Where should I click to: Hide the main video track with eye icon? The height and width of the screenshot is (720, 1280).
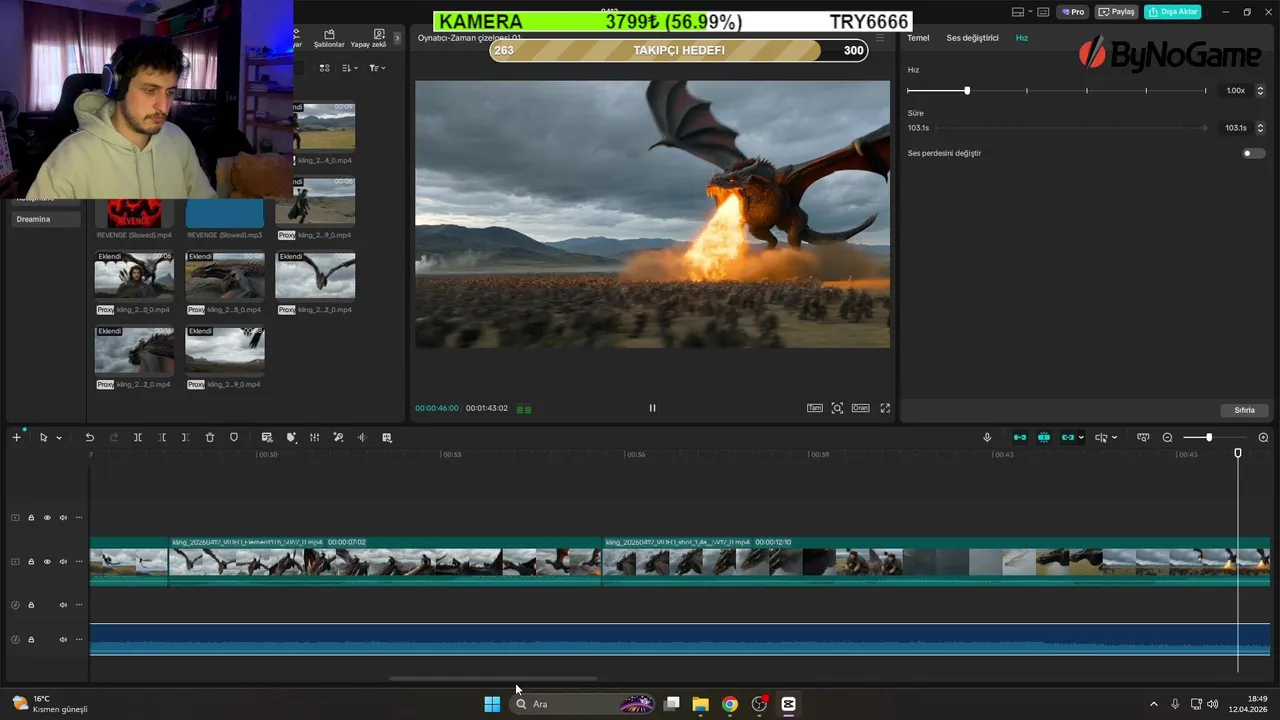[47, 561]
